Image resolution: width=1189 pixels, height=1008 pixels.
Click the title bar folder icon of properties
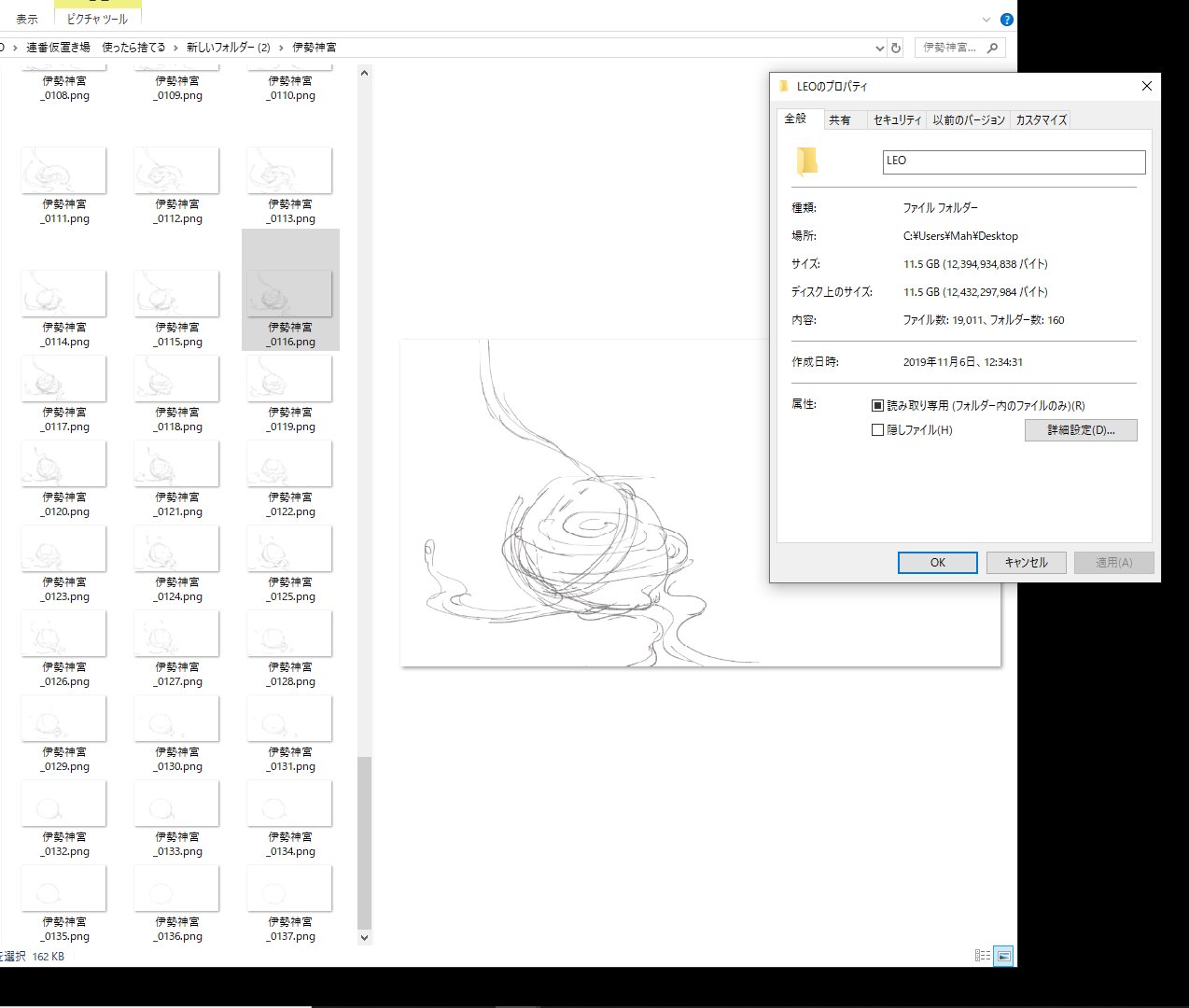(783, 86)
